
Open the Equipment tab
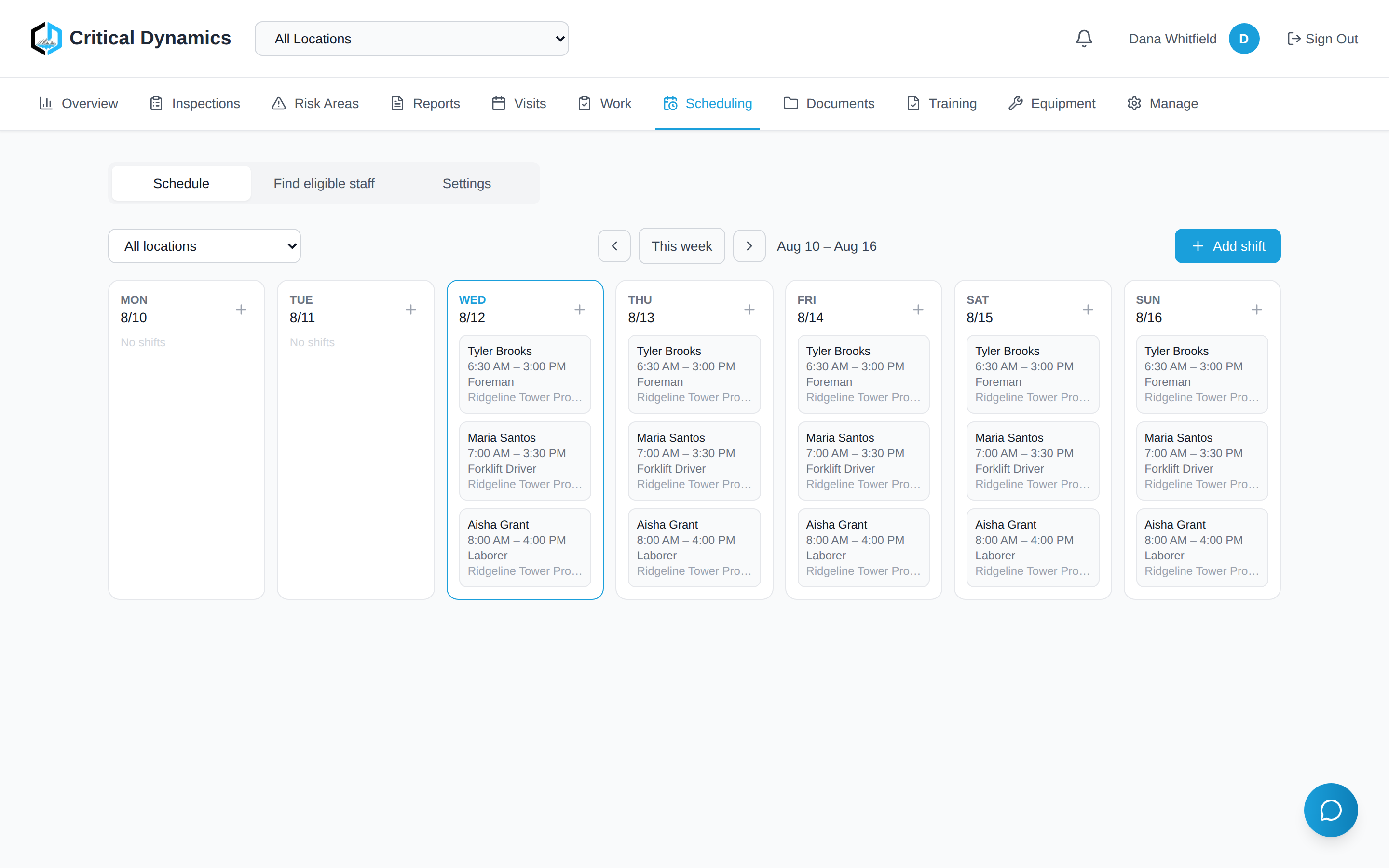pyautogui.click(x=1051, y=103)
